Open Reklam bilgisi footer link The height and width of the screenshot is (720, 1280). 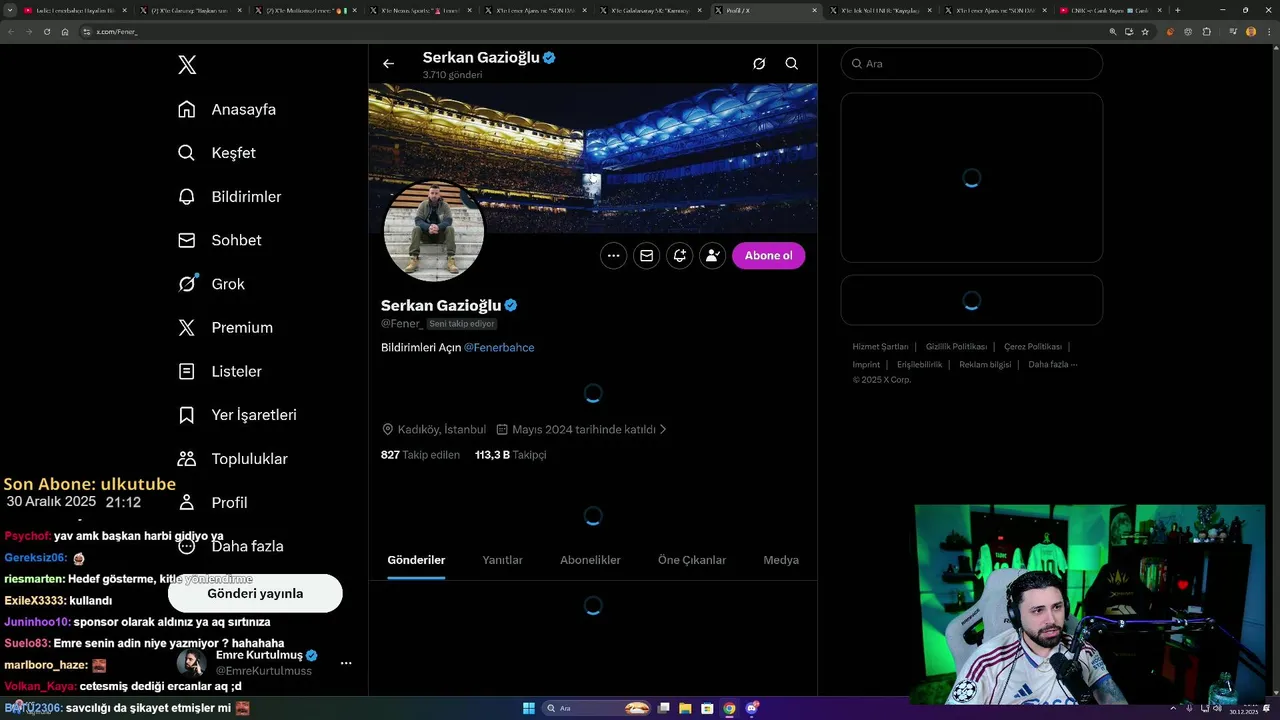[x=985, y=365]
